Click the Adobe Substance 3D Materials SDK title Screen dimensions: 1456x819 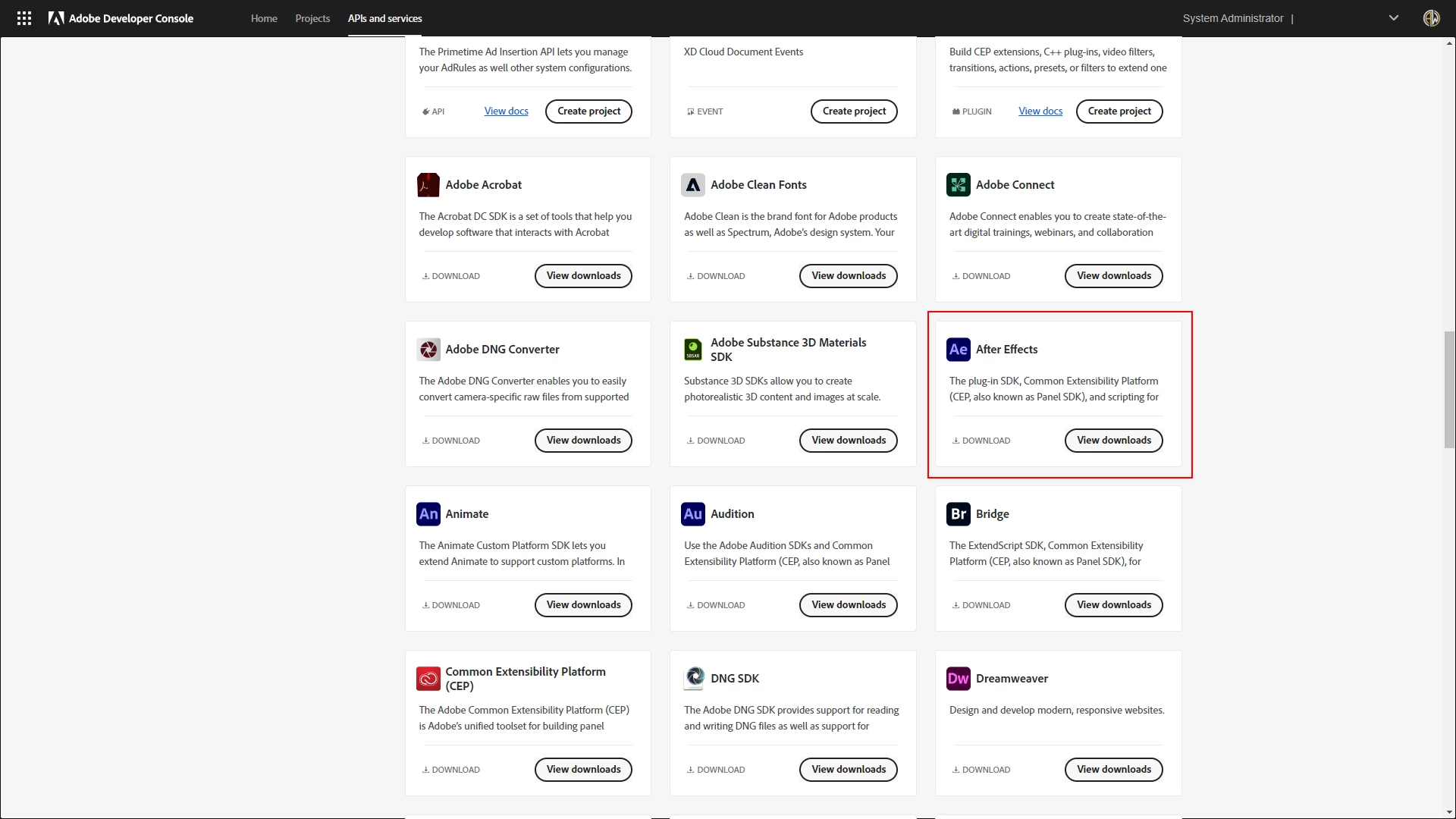pos(788,350)
